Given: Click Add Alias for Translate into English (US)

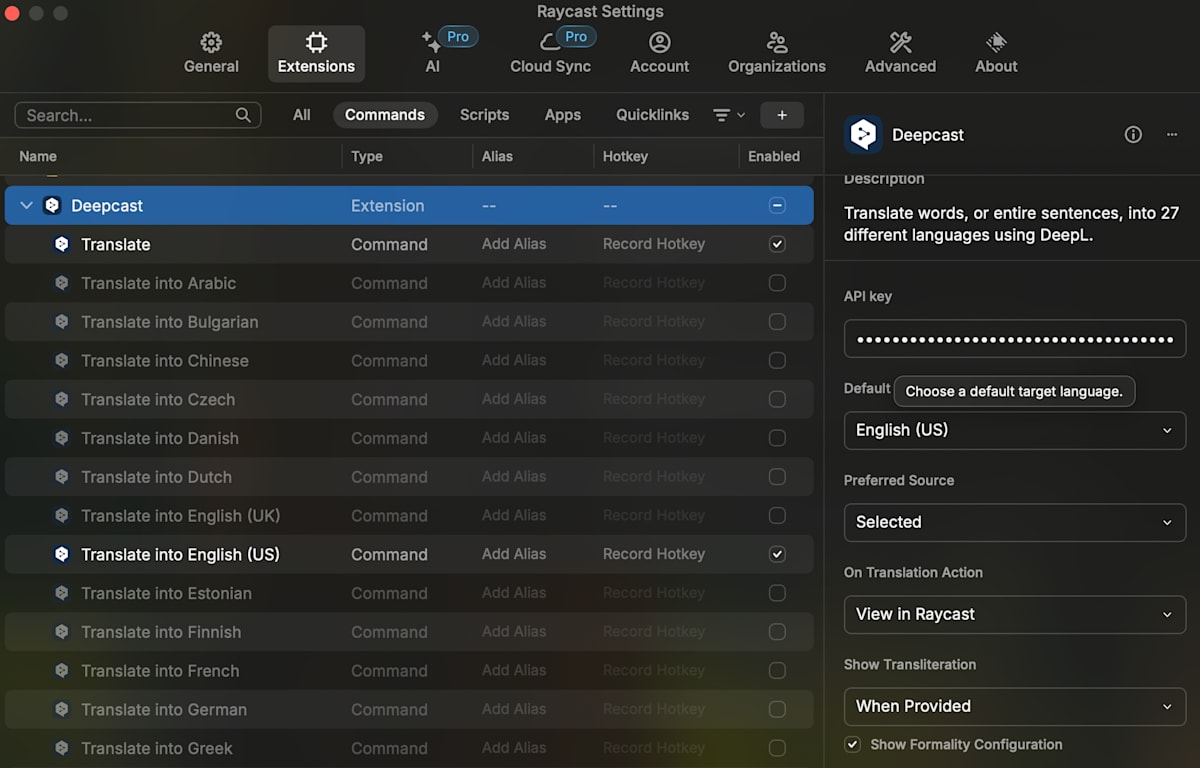Looking at the screenshot, I should 514,554.
